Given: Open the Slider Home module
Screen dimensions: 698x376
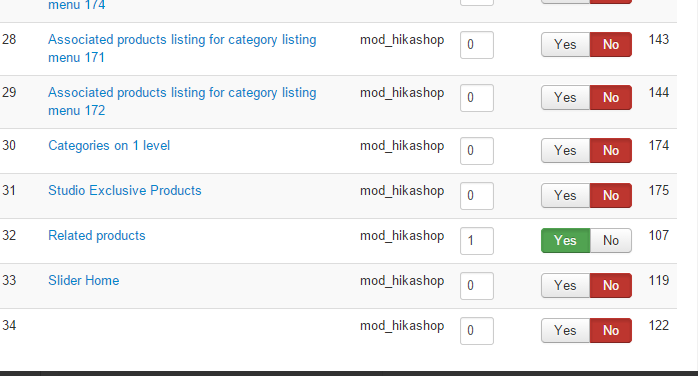Looking at the screenshot, I should click(x=84, y=280).
